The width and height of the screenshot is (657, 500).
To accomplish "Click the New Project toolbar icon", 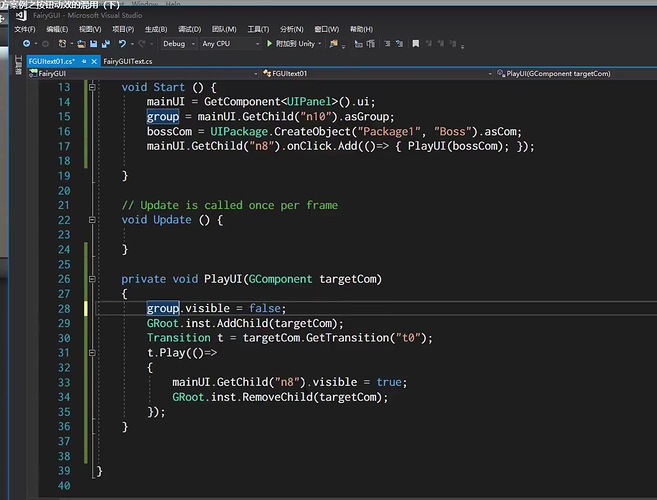I will (x=64, y=44).
